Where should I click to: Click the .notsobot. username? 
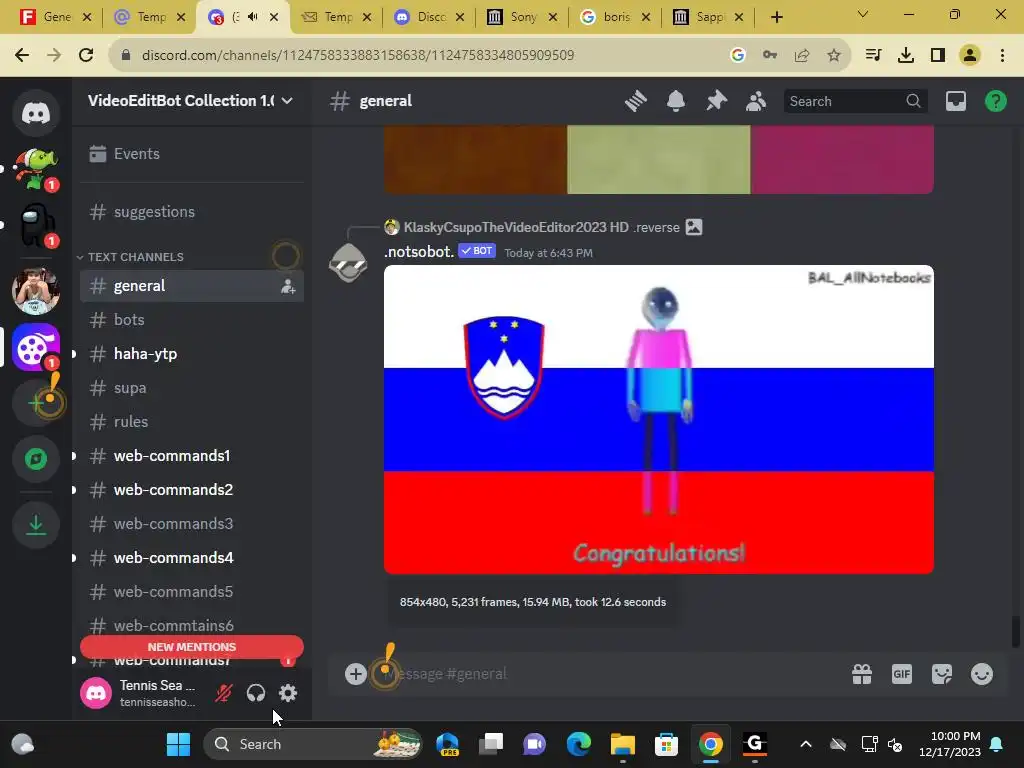pos(419,251)
